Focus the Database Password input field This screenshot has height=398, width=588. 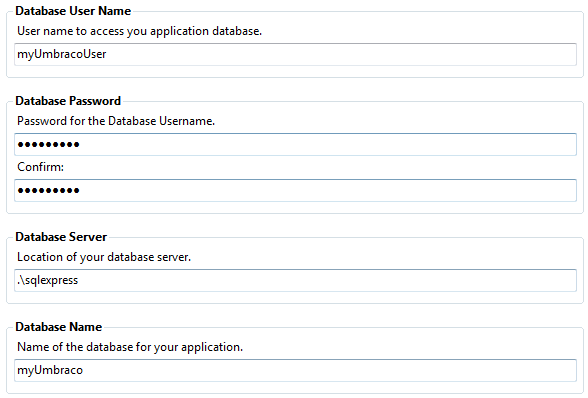point(295,144)
